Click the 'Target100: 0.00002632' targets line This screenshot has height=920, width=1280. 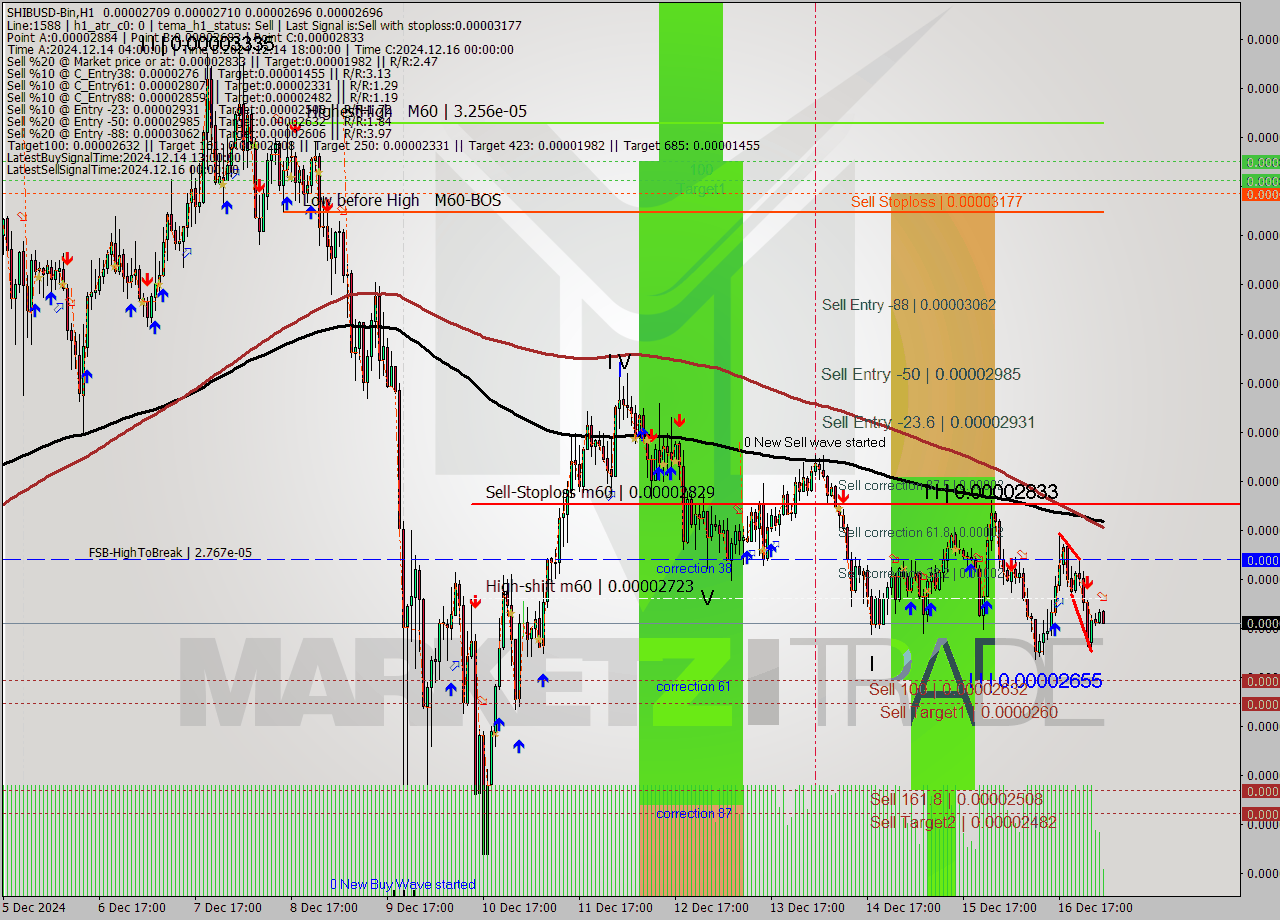(x=383, y=145)
